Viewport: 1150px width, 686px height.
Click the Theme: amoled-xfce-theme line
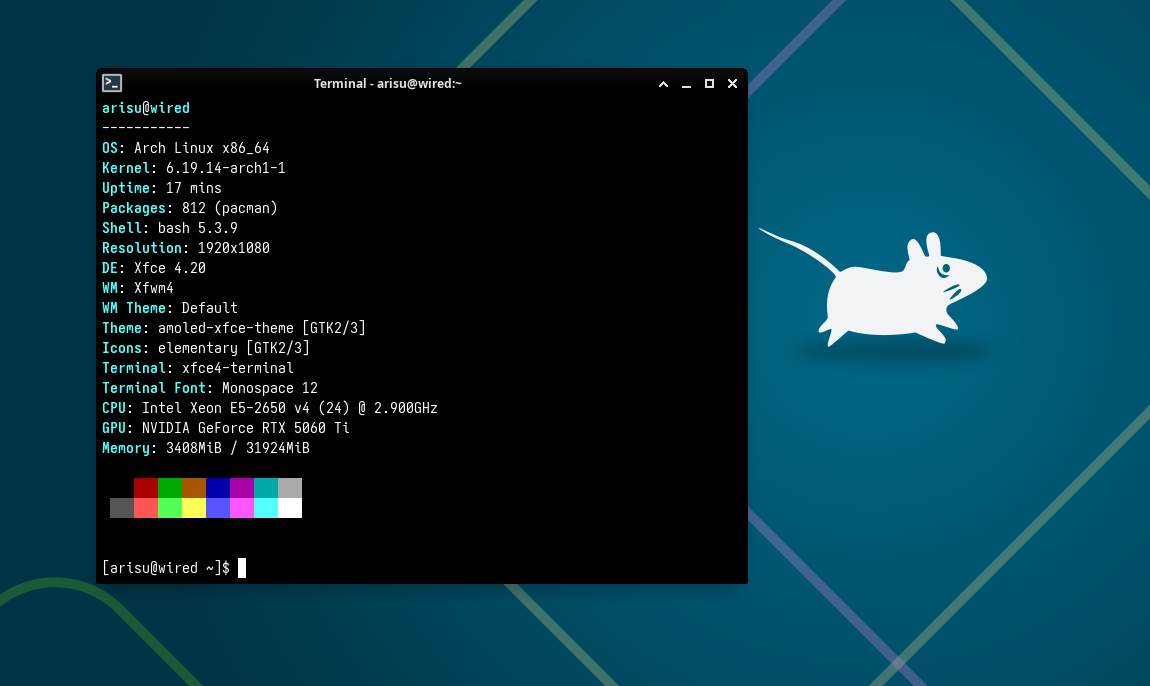[x=234, y=328]
